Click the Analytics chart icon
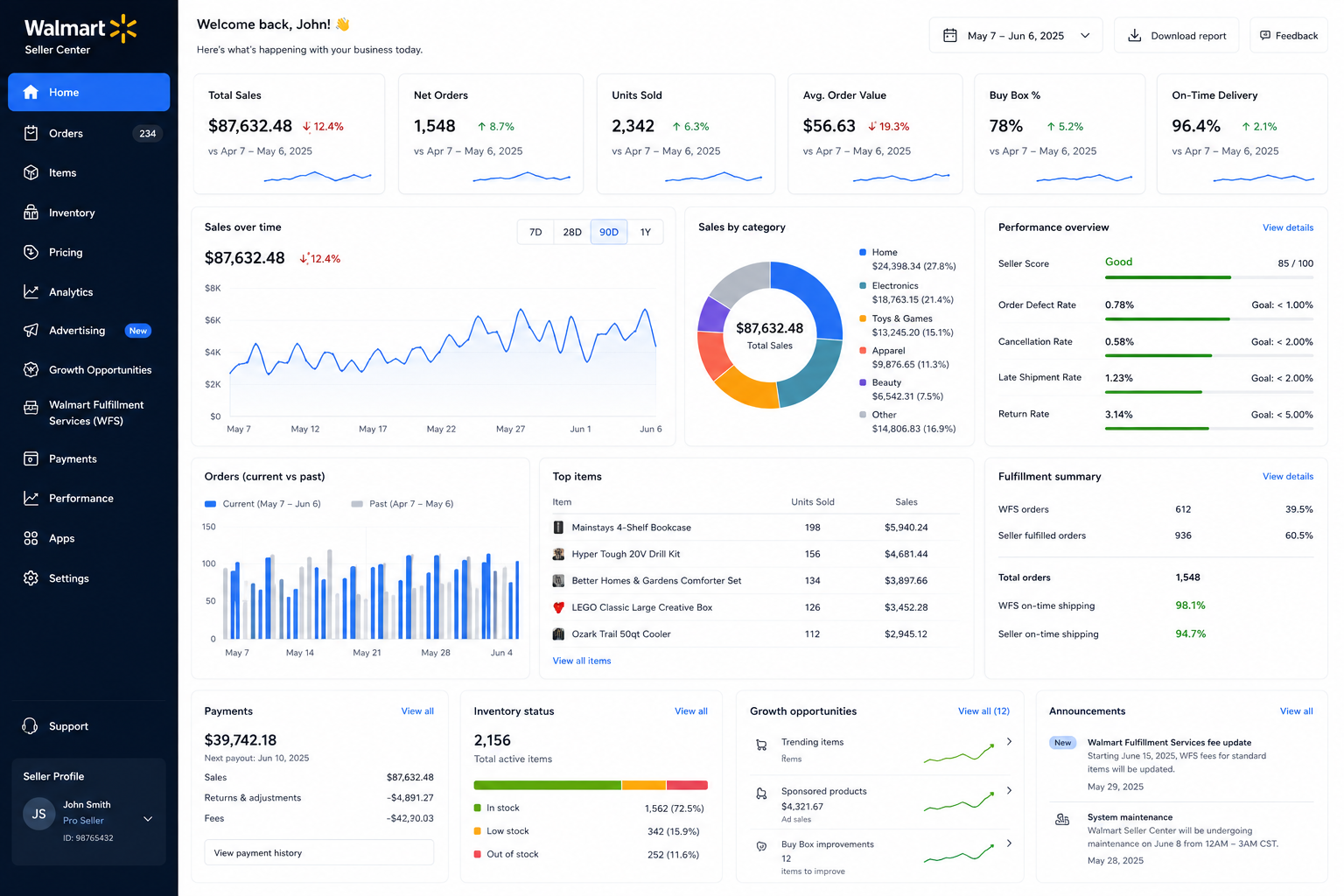1344x896 pixels. tap(31, 291)
